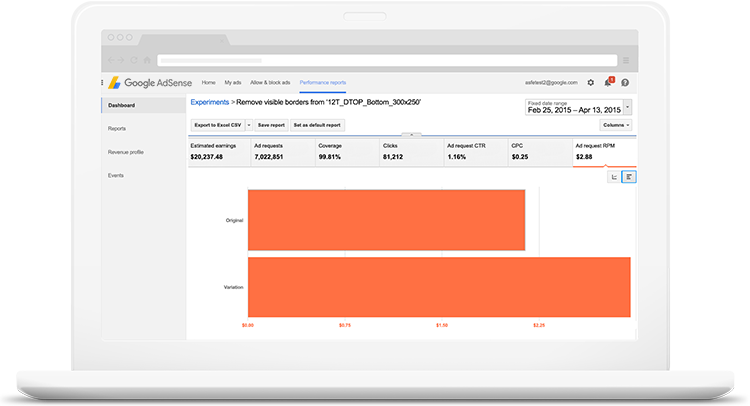
Task: Open the Home menu item
Action: (209, 82)
